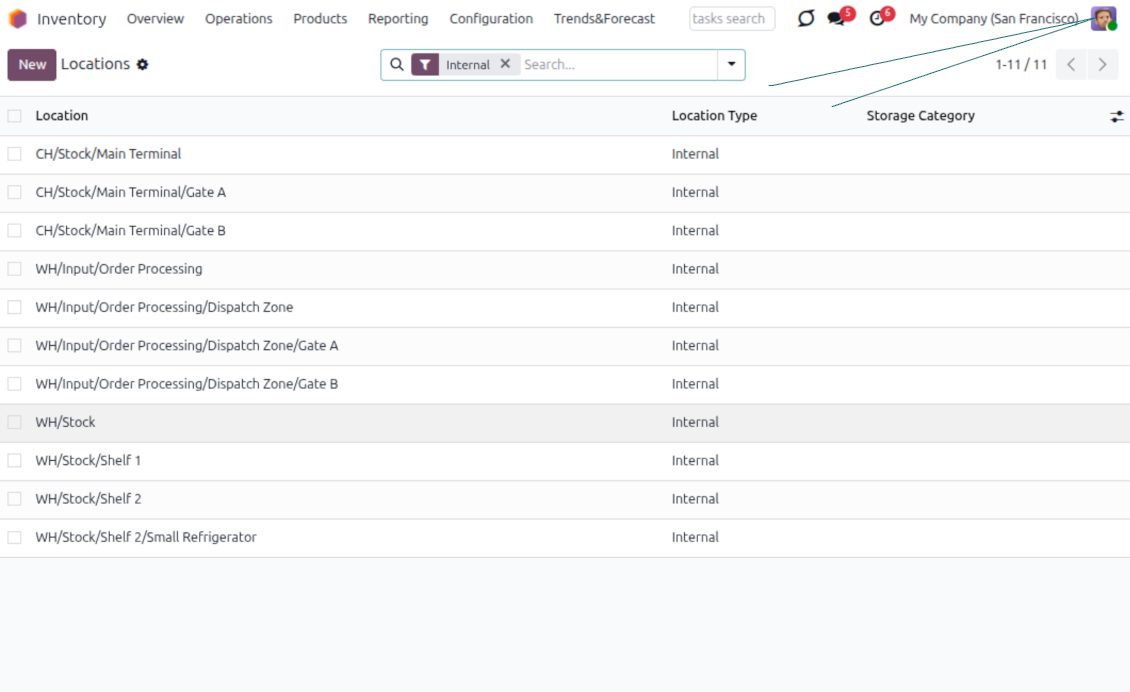Click the Inventory app logo icon
Viewport: 1130px width, 692px height.
[18, 19]
